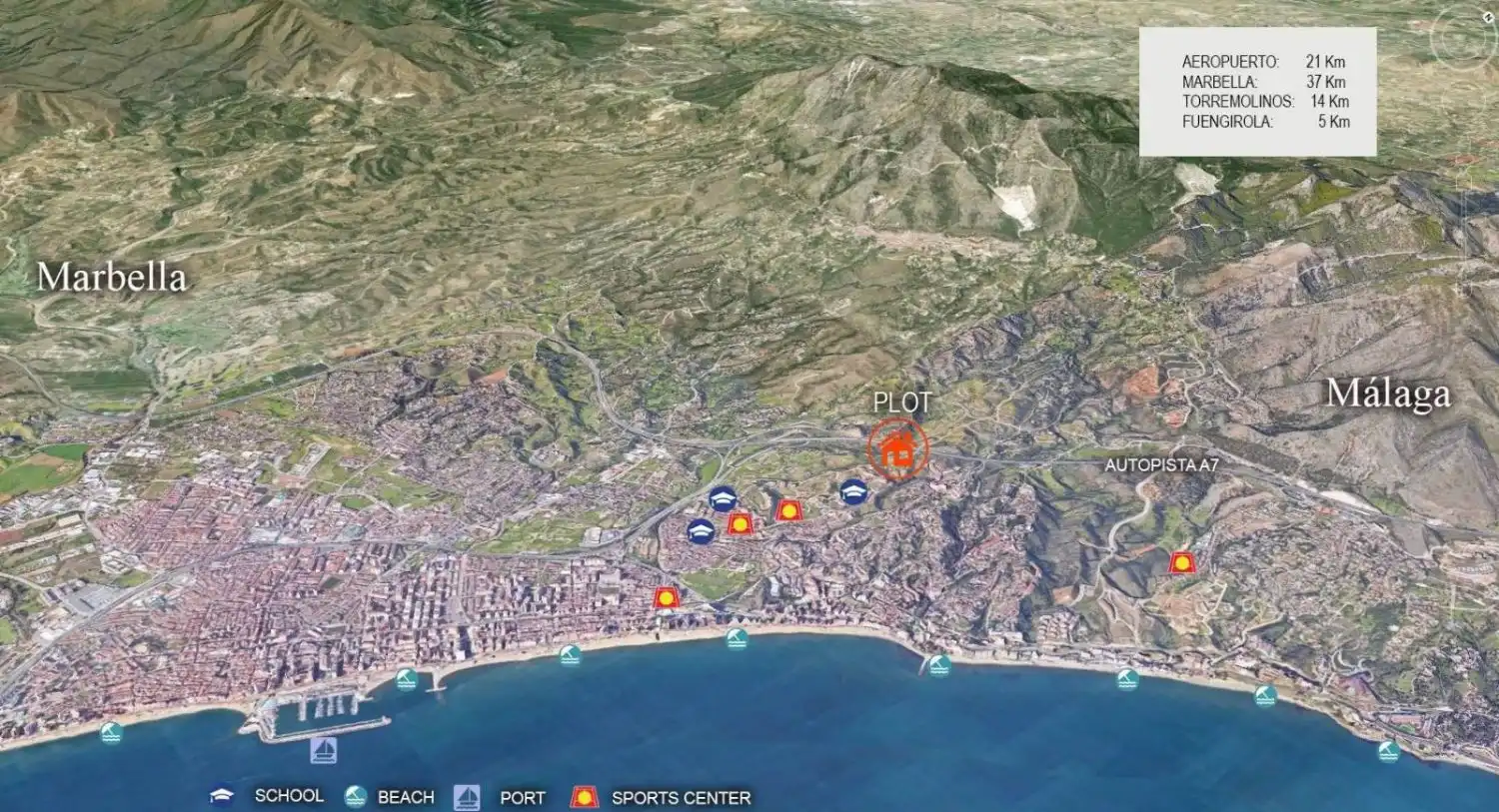The width and height of the screenshot is (1499, 812).
Task: Click the Port legend sailboat icon
Action: [467, 797]
